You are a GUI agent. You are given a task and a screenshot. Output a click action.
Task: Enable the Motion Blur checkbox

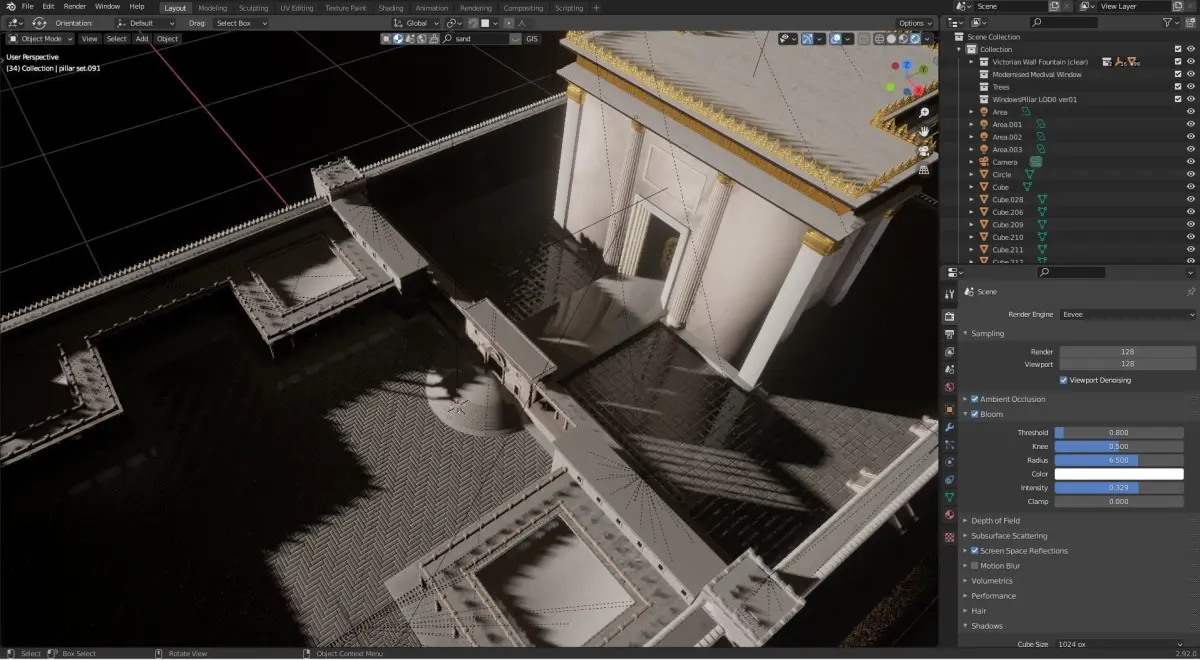coord(975,566)
